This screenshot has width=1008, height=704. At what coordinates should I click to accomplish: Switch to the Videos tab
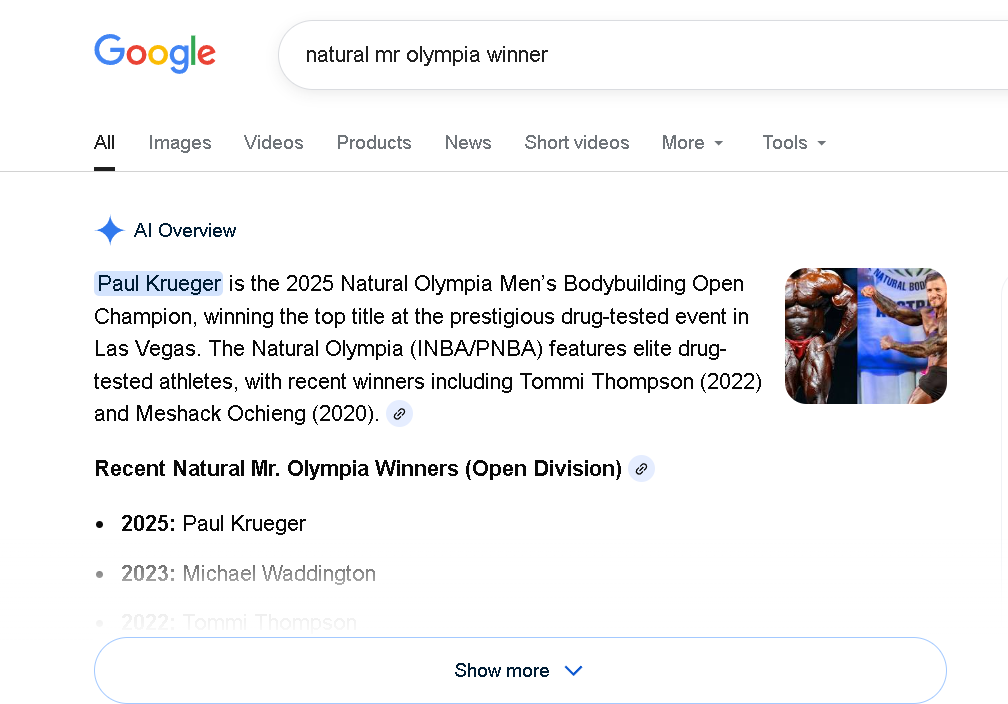point(273,142)
